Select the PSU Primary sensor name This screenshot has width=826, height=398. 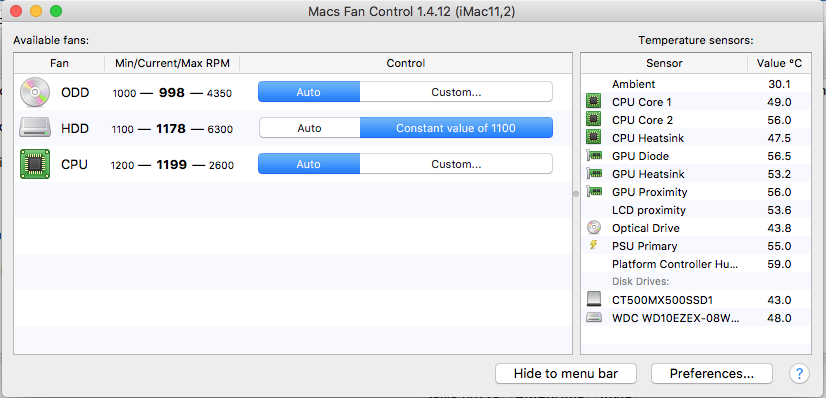[x=644, y=246]
